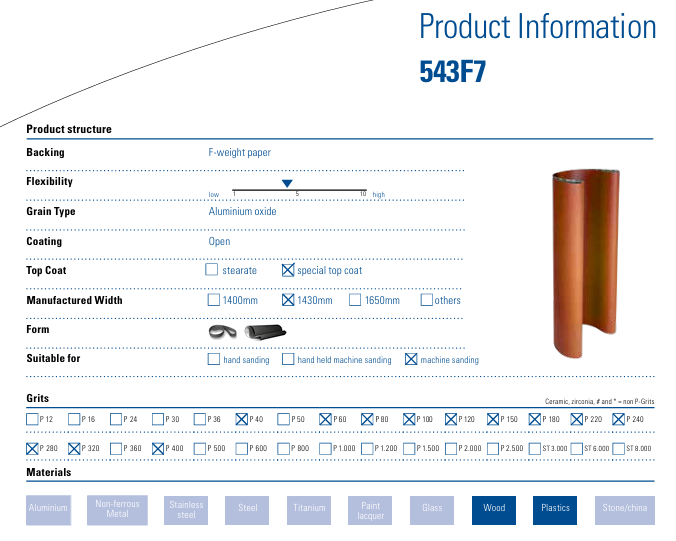Select the Non-ferrous Metal tile
The height and width of the screenshot is (541, 676).
(x=117, y=510)
